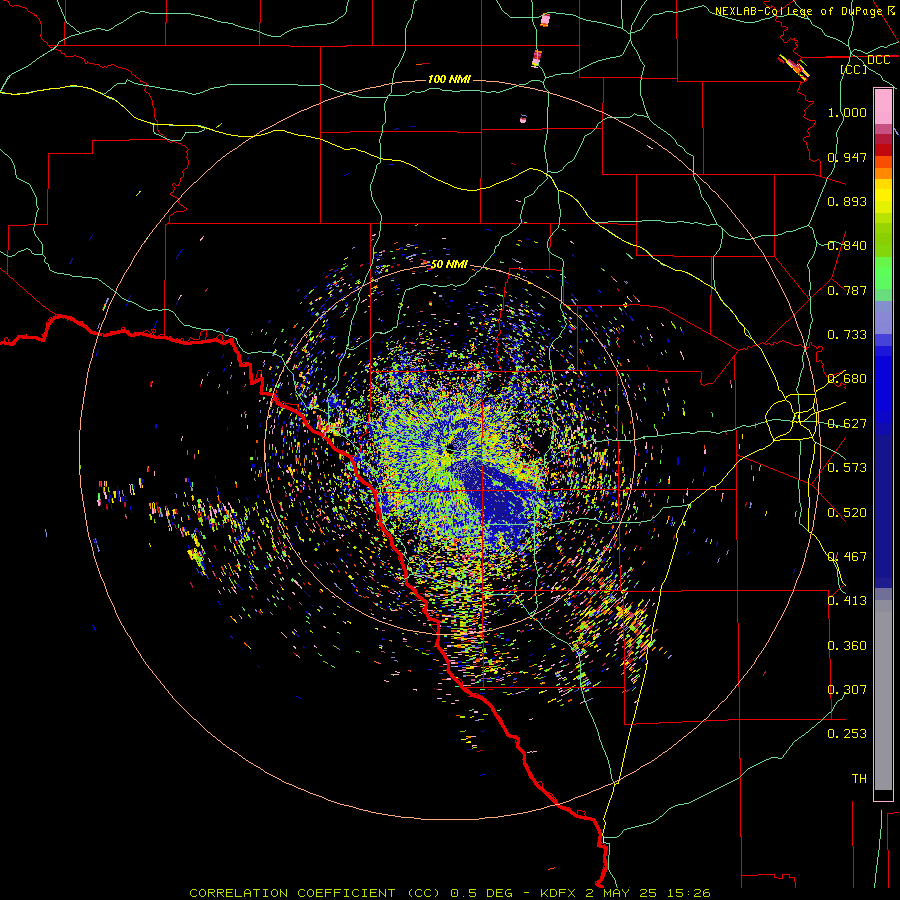The width and height of the screenshot is (900, 900).
Task: Pick the red color bar segment
Action: point(883,150)
